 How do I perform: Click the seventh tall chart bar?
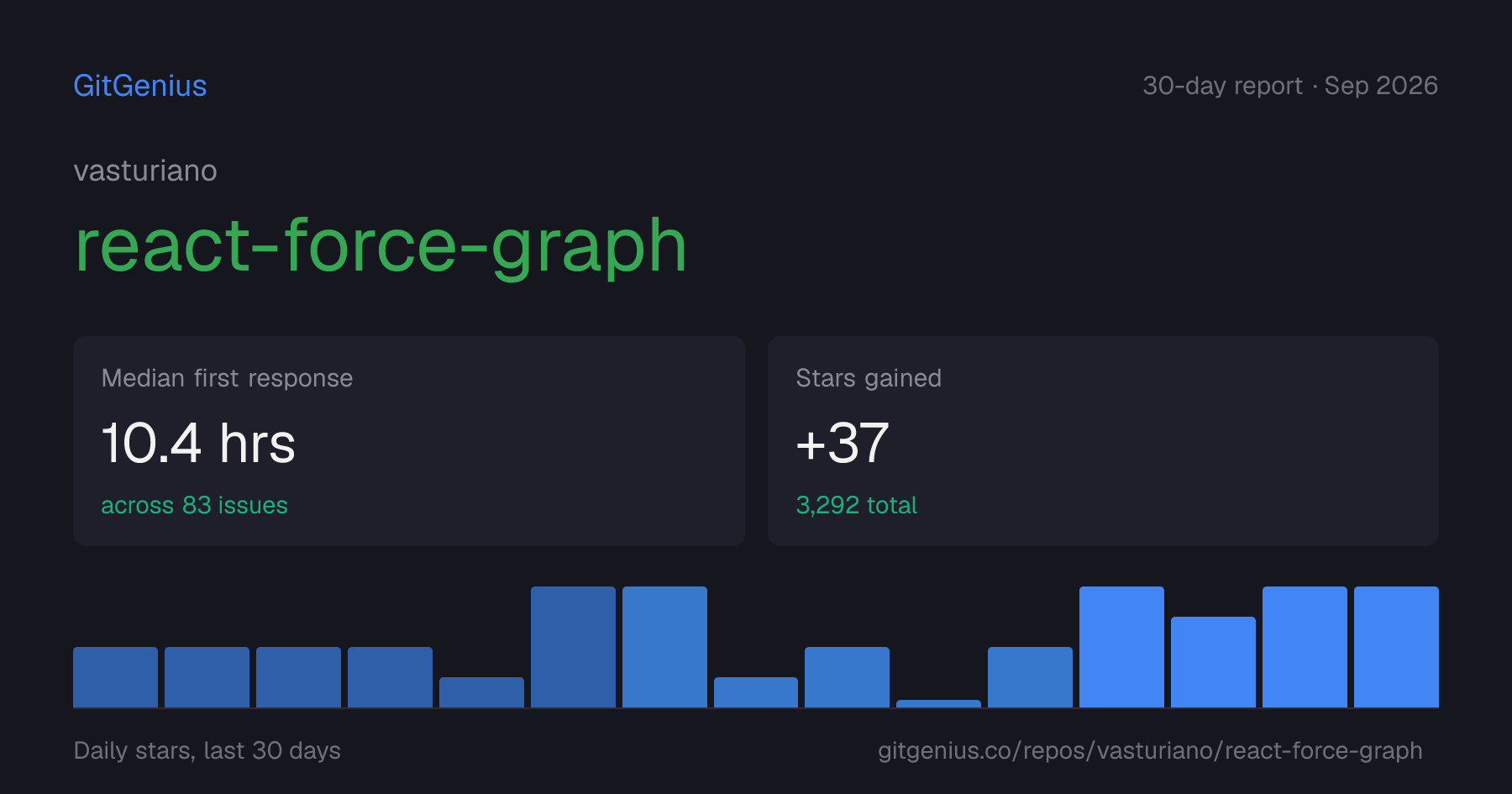664,647
